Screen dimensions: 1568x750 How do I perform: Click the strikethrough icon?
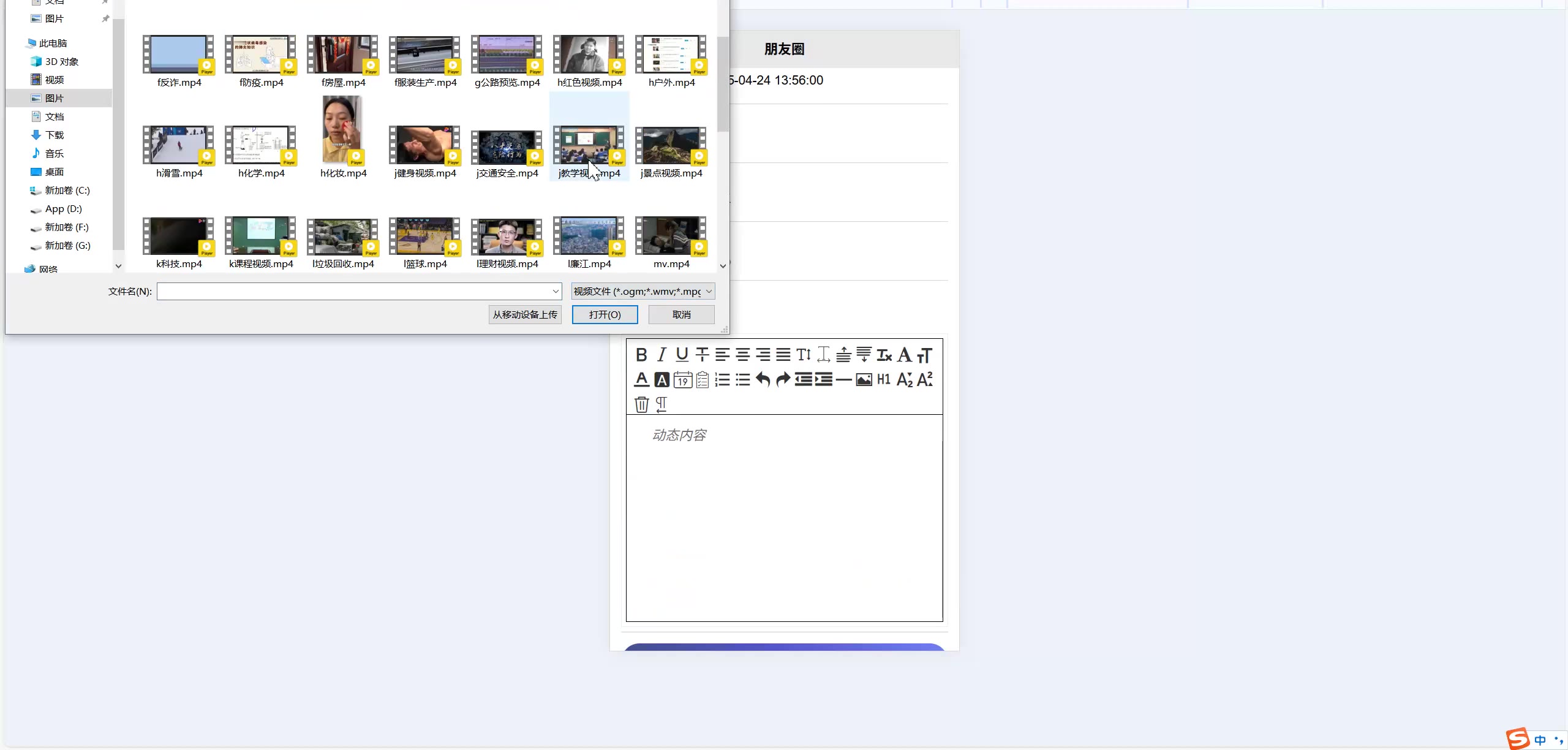702,355
